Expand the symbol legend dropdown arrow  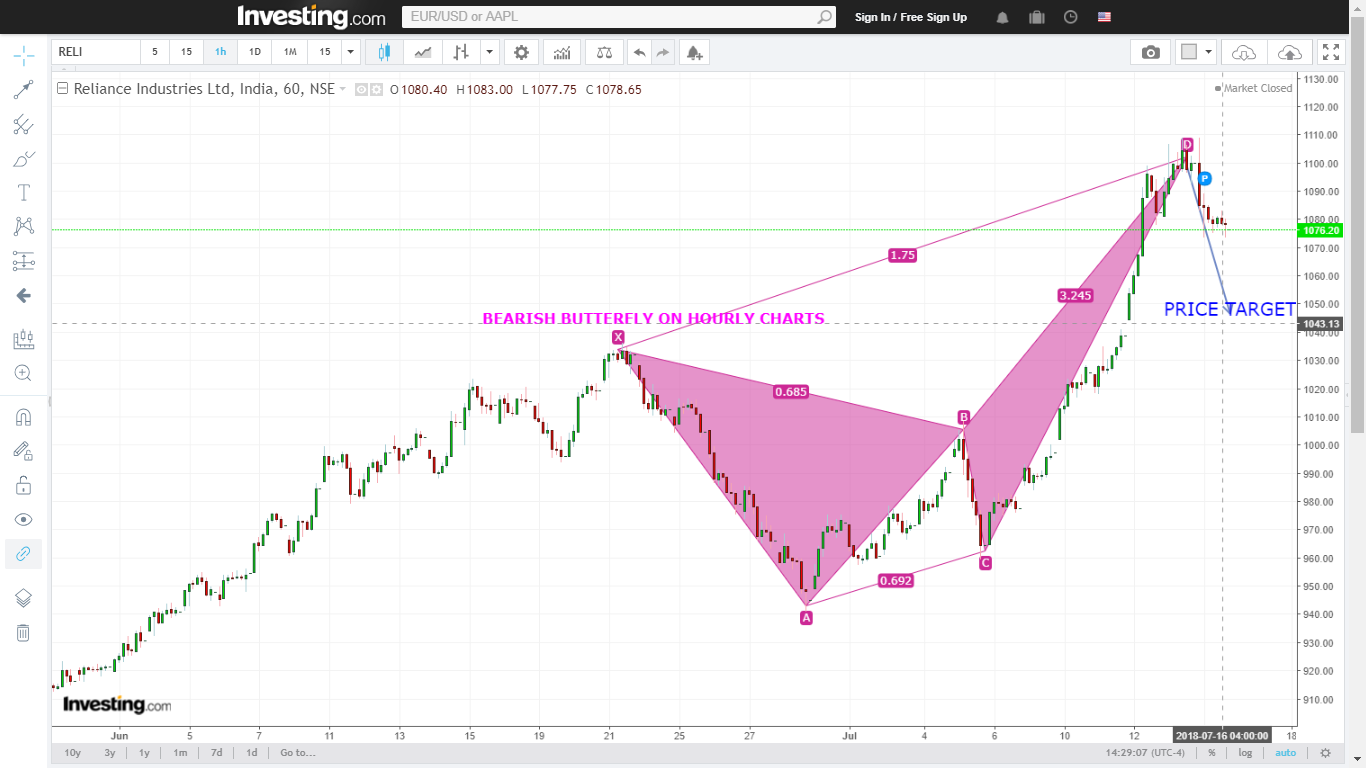click(343, 89)
